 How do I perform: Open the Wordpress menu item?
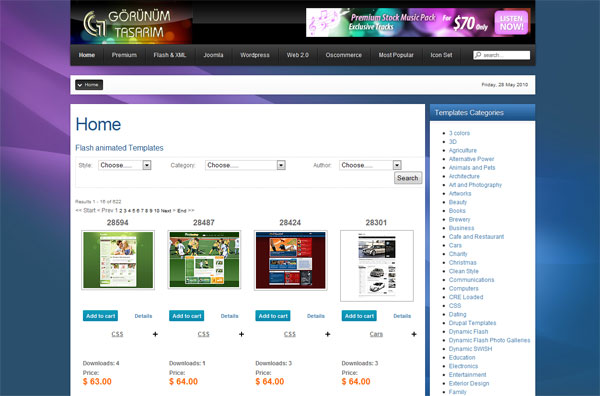(255, 55)
